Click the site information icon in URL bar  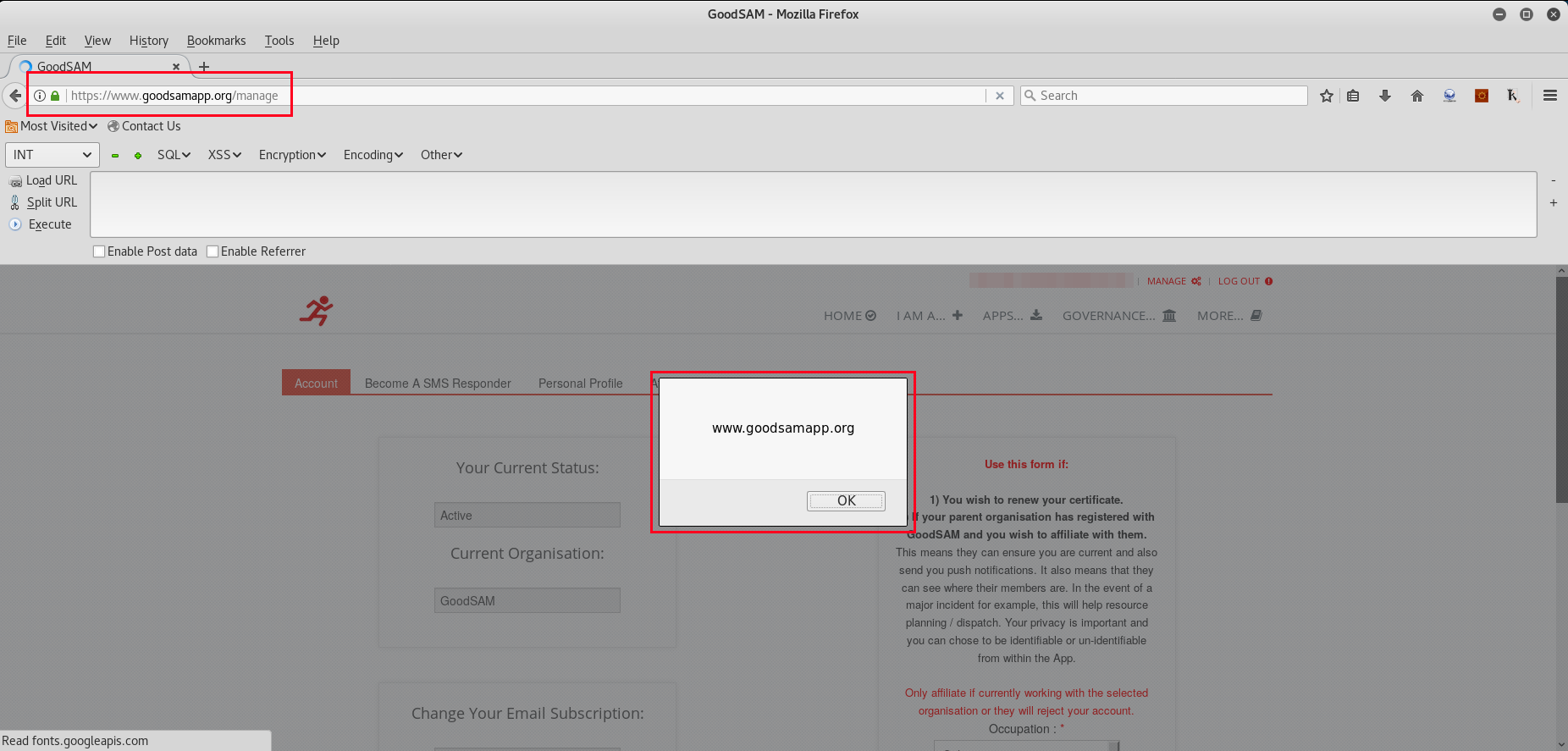(40, 96)
